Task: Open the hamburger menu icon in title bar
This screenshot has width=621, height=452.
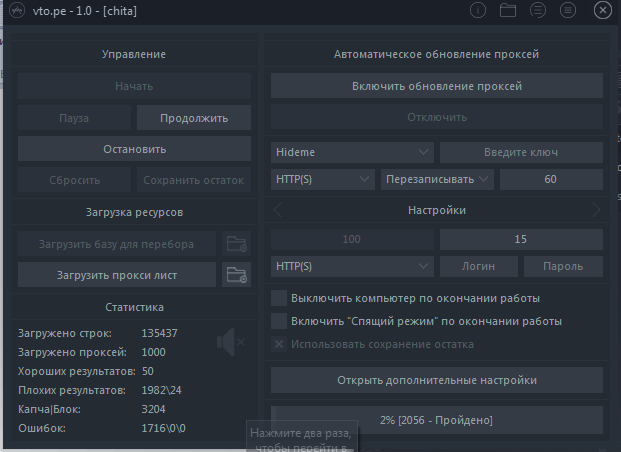Action: tap(568, 11)
